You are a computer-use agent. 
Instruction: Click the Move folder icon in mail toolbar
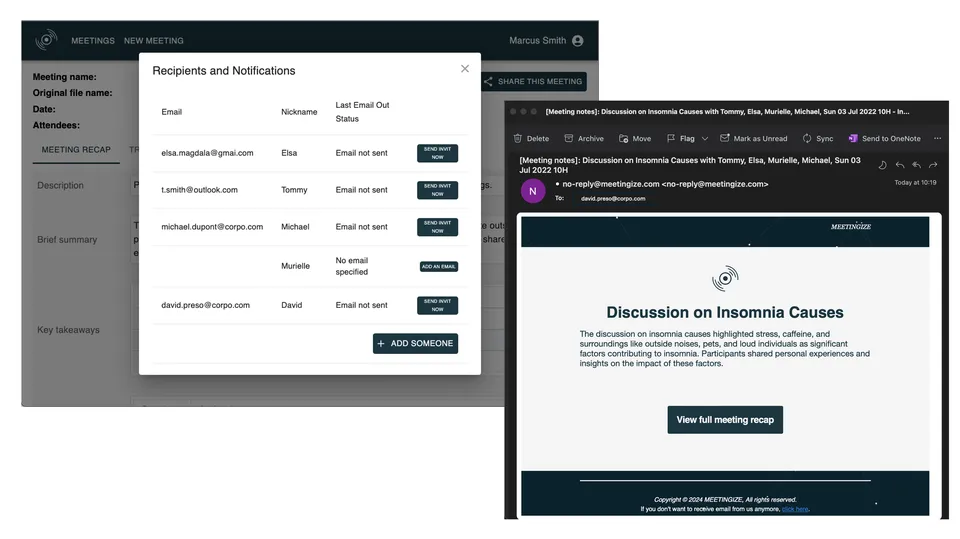coord(623,138)
